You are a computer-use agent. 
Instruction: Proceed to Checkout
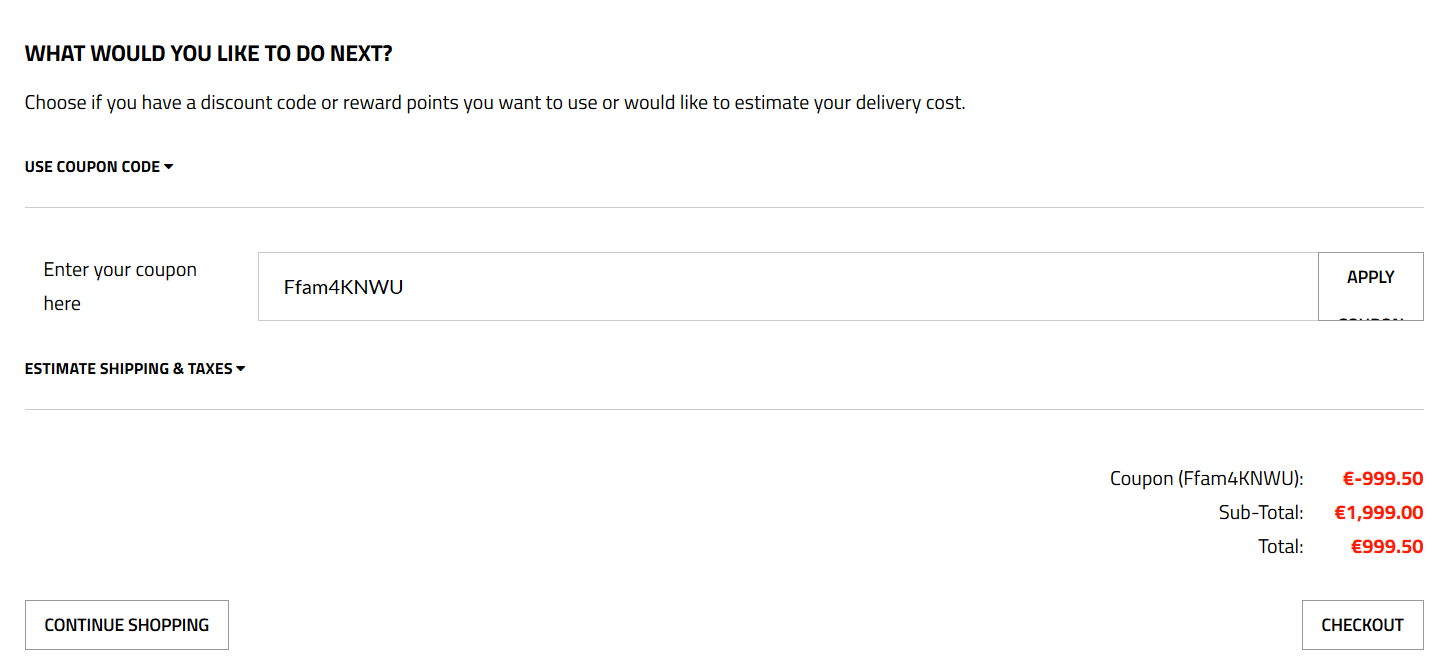(x=1362, y=625)
